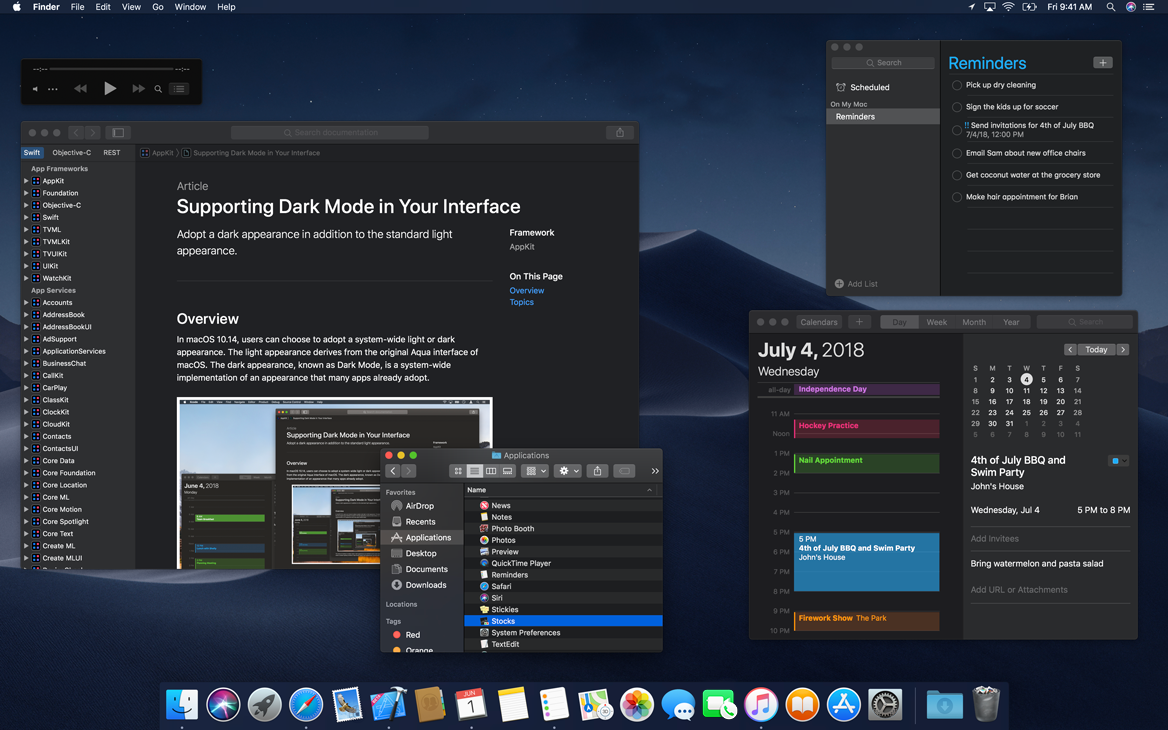Click the Today button in Calendar
This screenshot has height=730, width=1168.
coord(1097,349)
